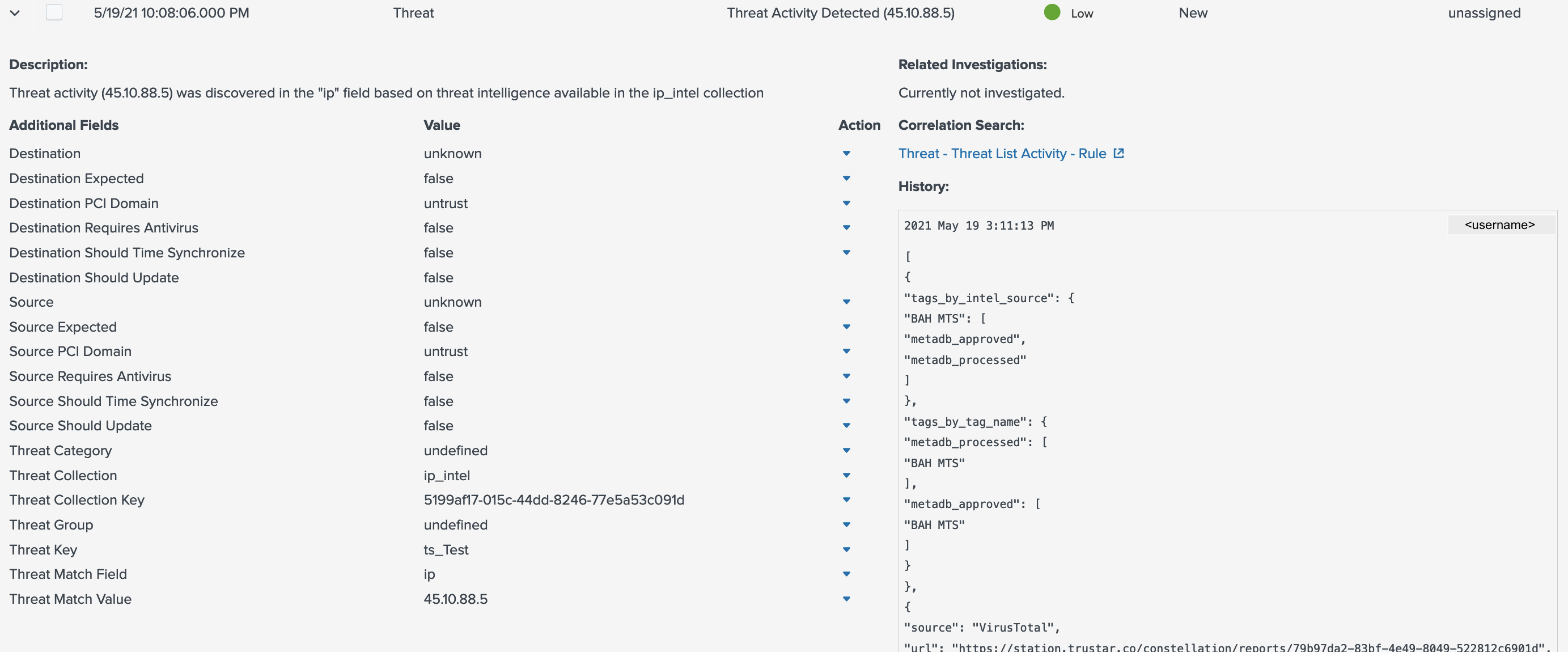Image resolution: width=1568 pixels, height=652 pixels.
Task: Click the Destination Should Update field label
Action: pyautogui.click(x=94, y=278)
